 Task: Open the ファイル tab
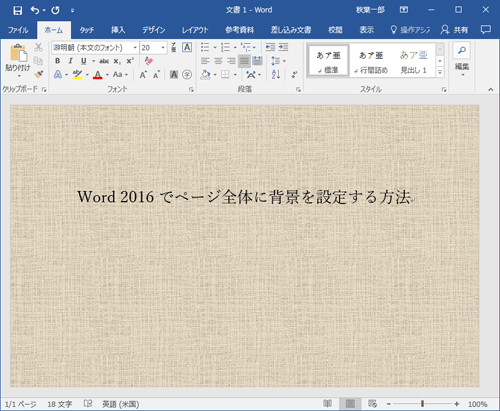click(x=18, y=30)
